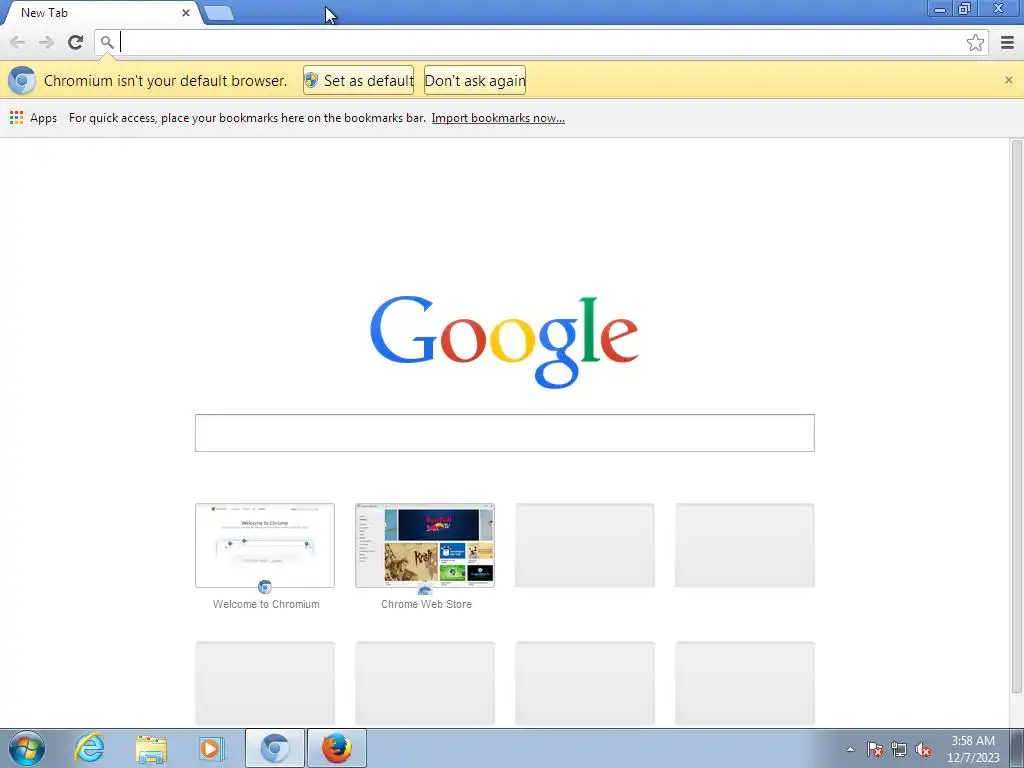The image size is (1024, 768).
Task: Open the Chromium hamburger menu
Action: [1007, 42]
